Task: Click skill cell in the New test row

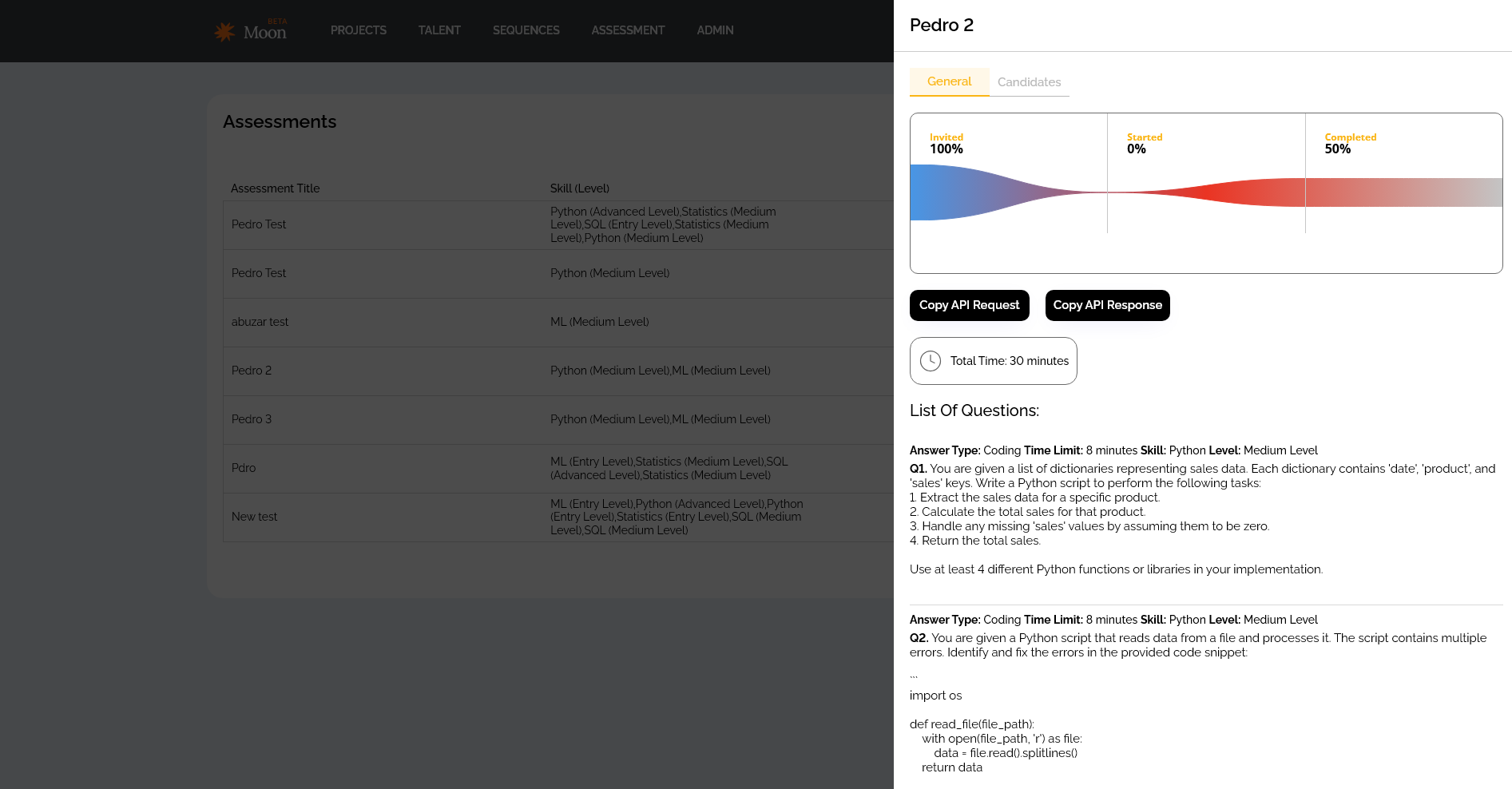Action: point(677,517)
